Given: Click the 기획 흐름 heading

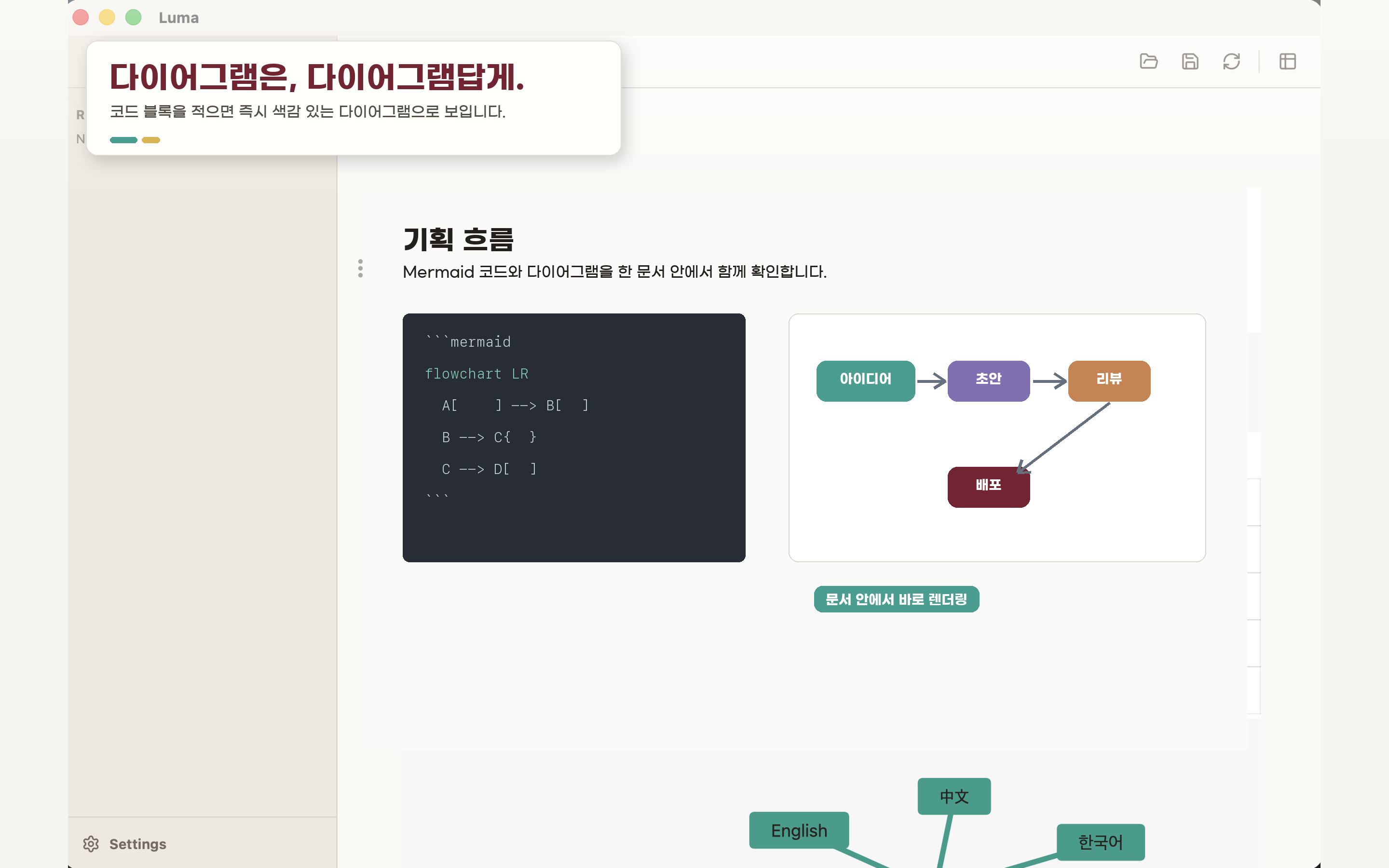Looking at the screenshot, I should click(x=458, y=239).
